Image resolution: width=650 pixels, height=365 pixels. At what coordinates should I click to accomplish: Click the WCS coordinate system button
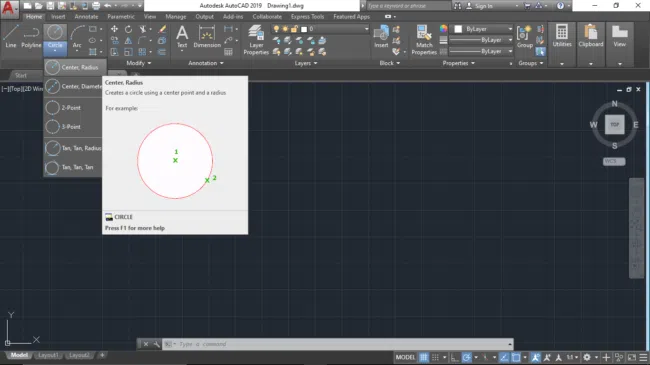pyautogui.click(x=614, y=161)
